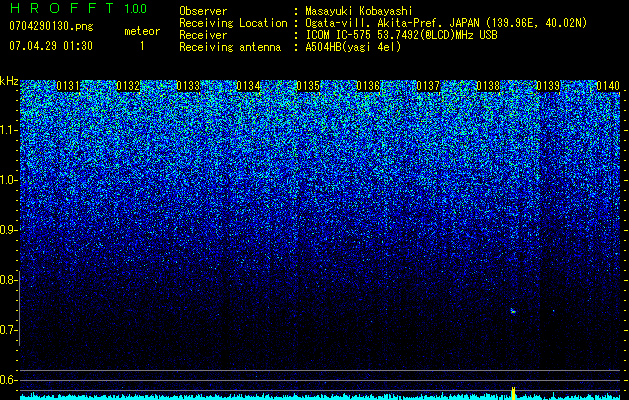Click the HROFFT 1.0.0 title text
The width and height of the screenshot is (629, 400).
pos(78,8)
